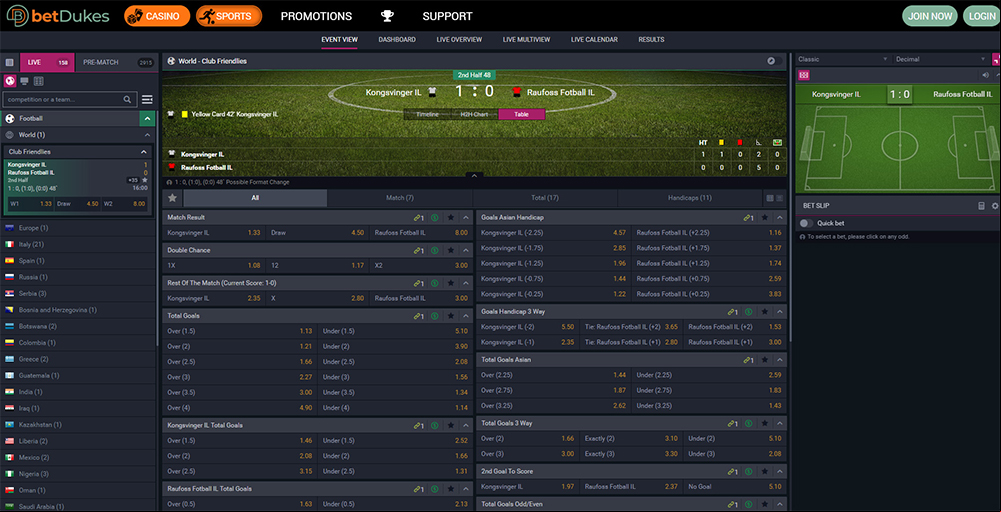The width and height of the screenshot is (1001, 512).
Task: Open the CASINO section
Action: tap(157, 16)
